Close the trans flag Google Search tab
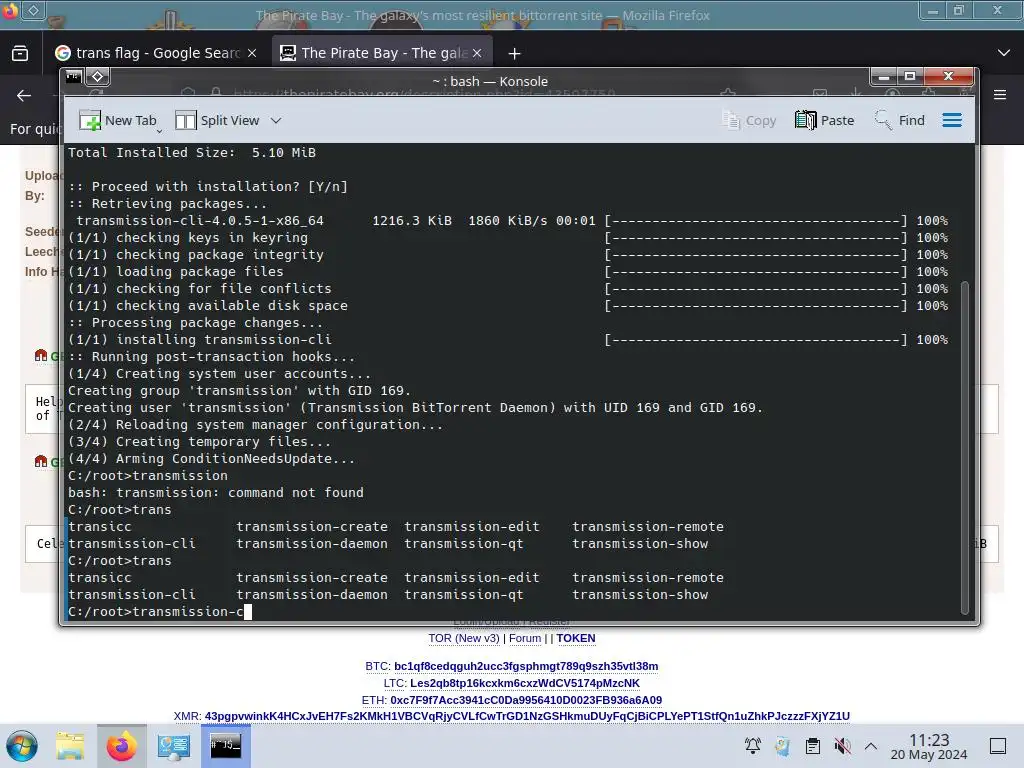 click(x=252, y=53)
